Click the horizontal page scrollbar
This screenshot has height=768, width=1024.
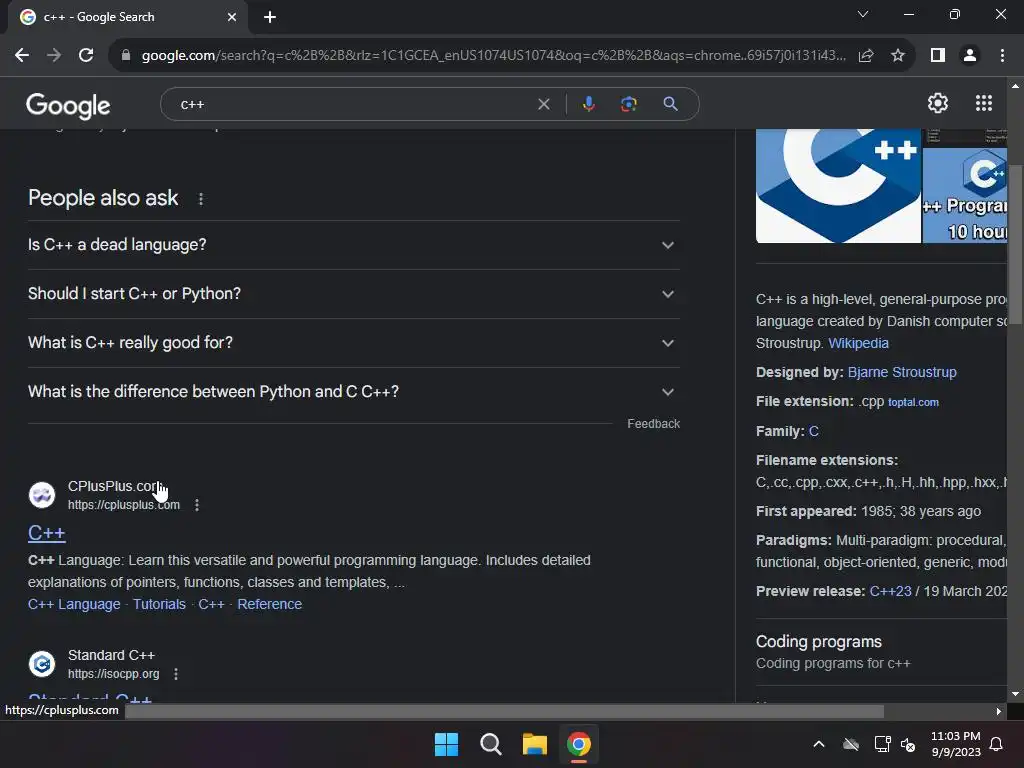click(504, 711)
